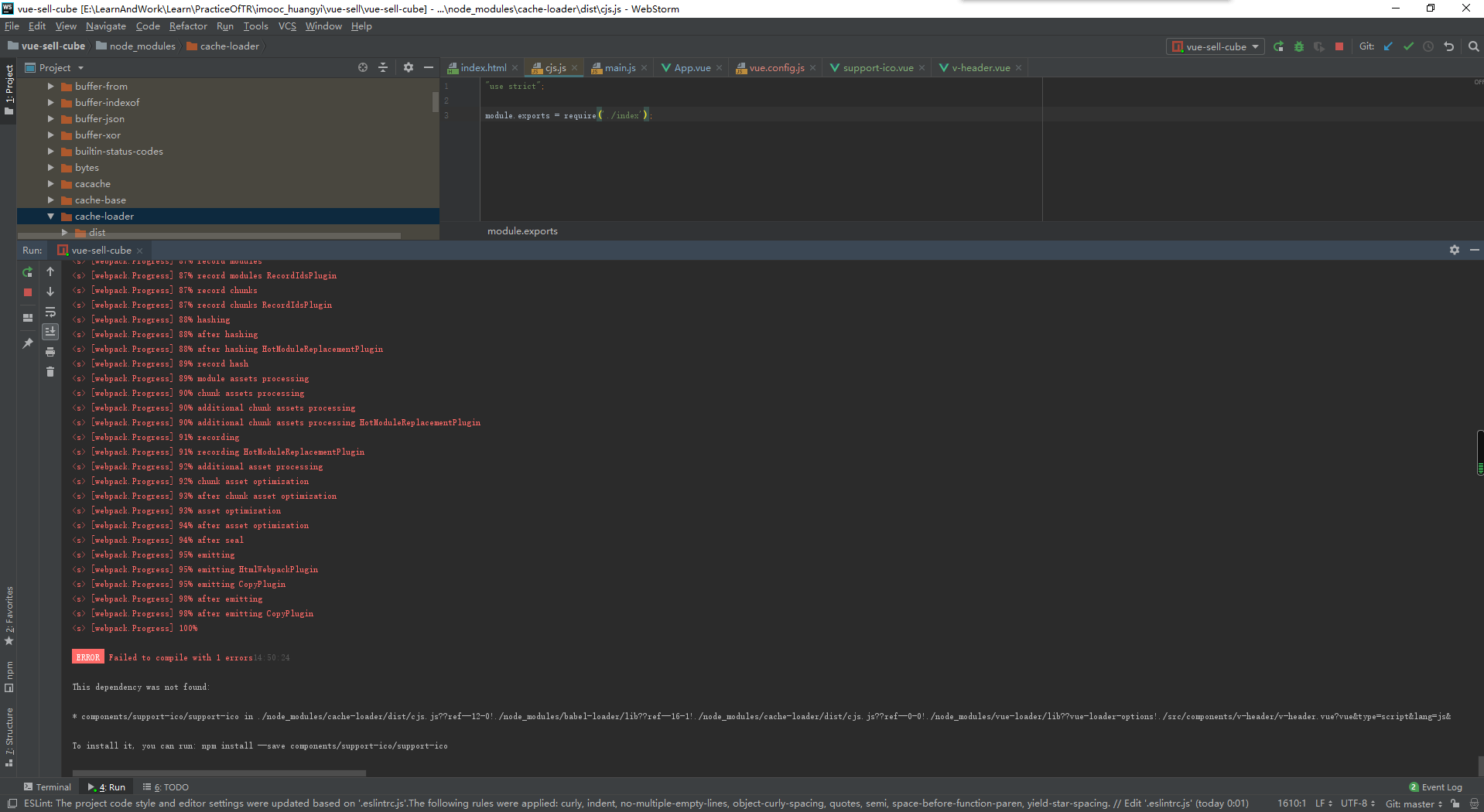Toggle soft-wrap in the Run console

pos(50,312)
